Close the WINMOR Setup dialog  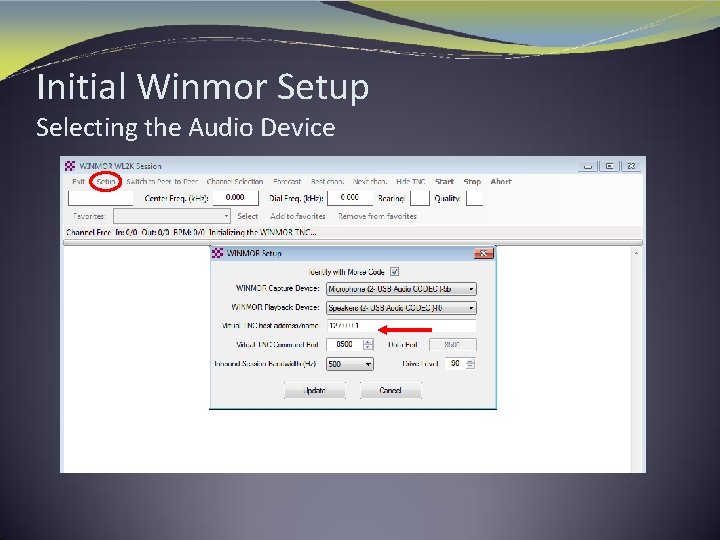(x=484, y=253)
